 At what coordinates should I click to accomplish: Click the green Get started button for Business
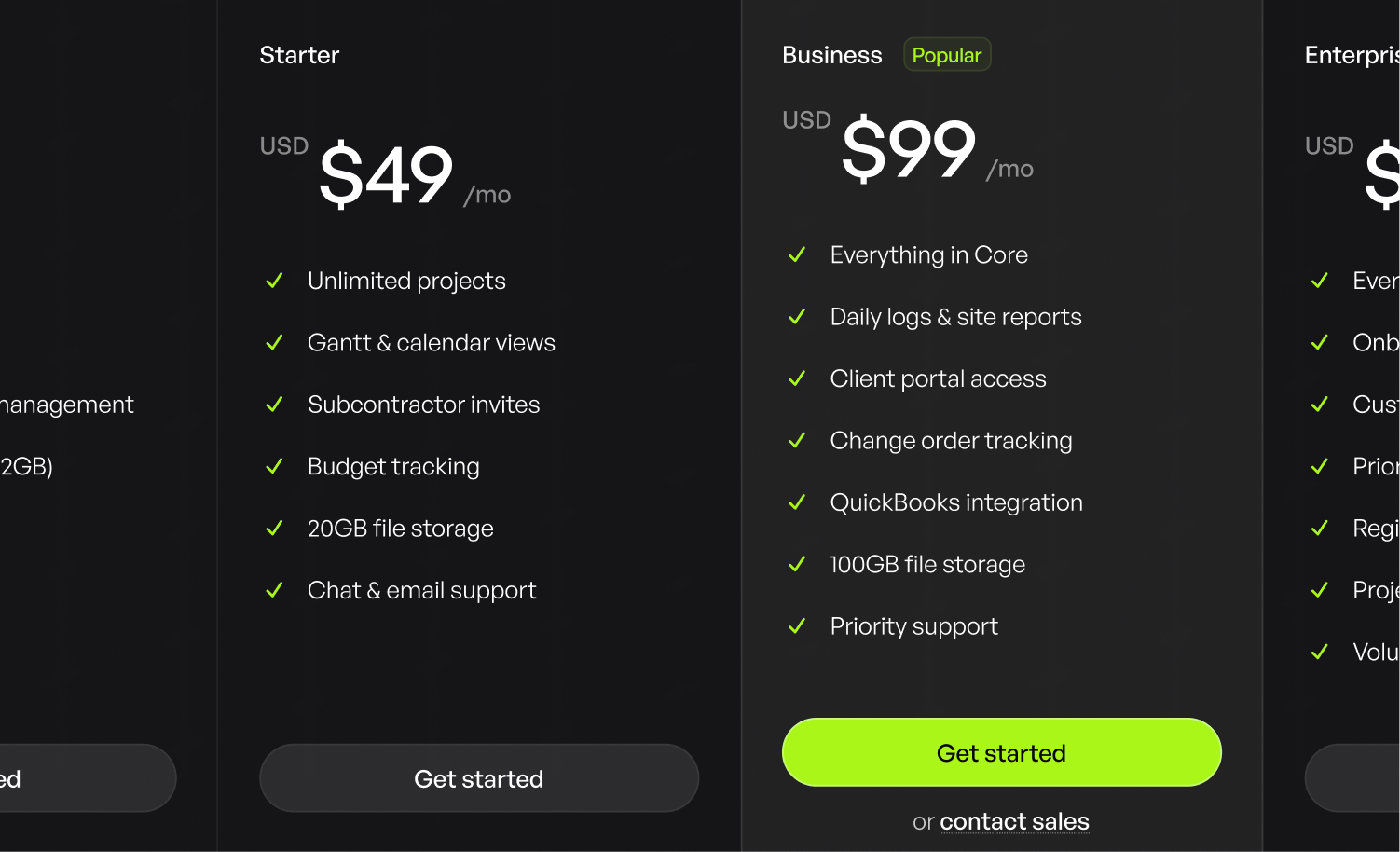(x=1001, y=752)
